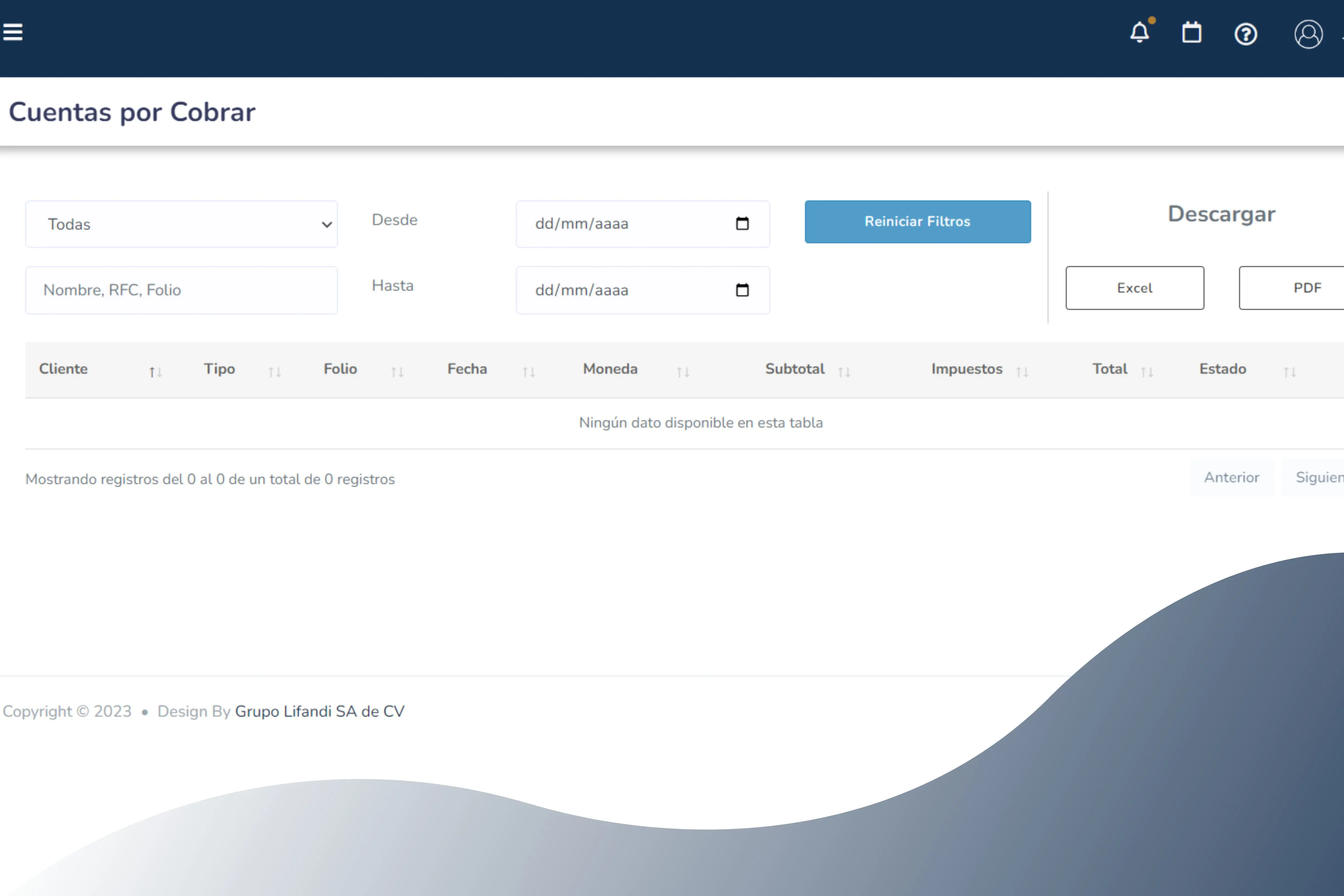This screenshot has height=896, width=1344.
Task: Sort by Estado column arrows
Action: click(1289, 373)
